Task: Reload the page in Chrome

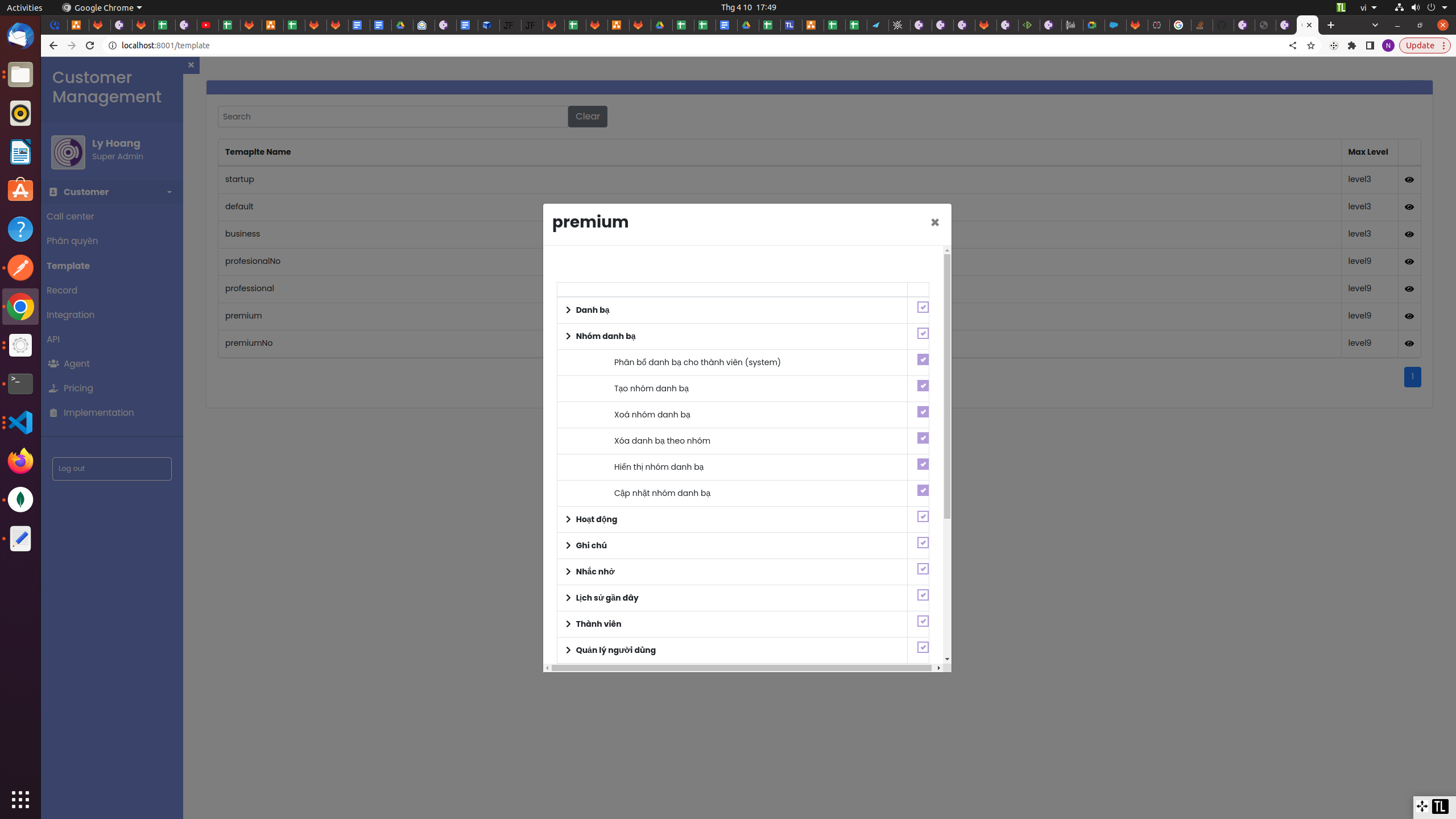Action: click(x=90, y=45)
